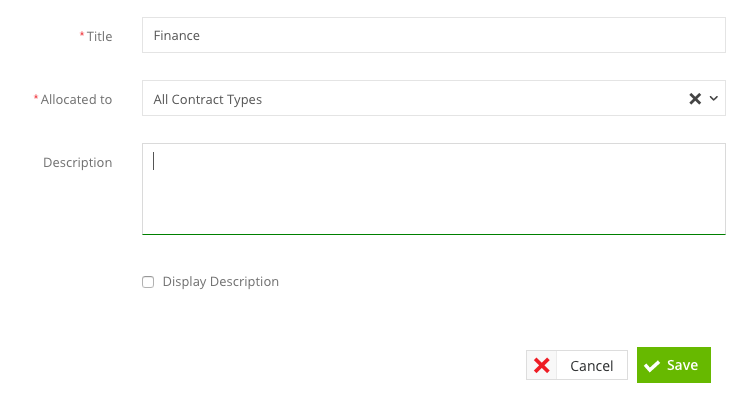Image resolution: width=745 pixels, height=400 pixels.
Task: Click inside the Description text area
Action: point(434,189)
